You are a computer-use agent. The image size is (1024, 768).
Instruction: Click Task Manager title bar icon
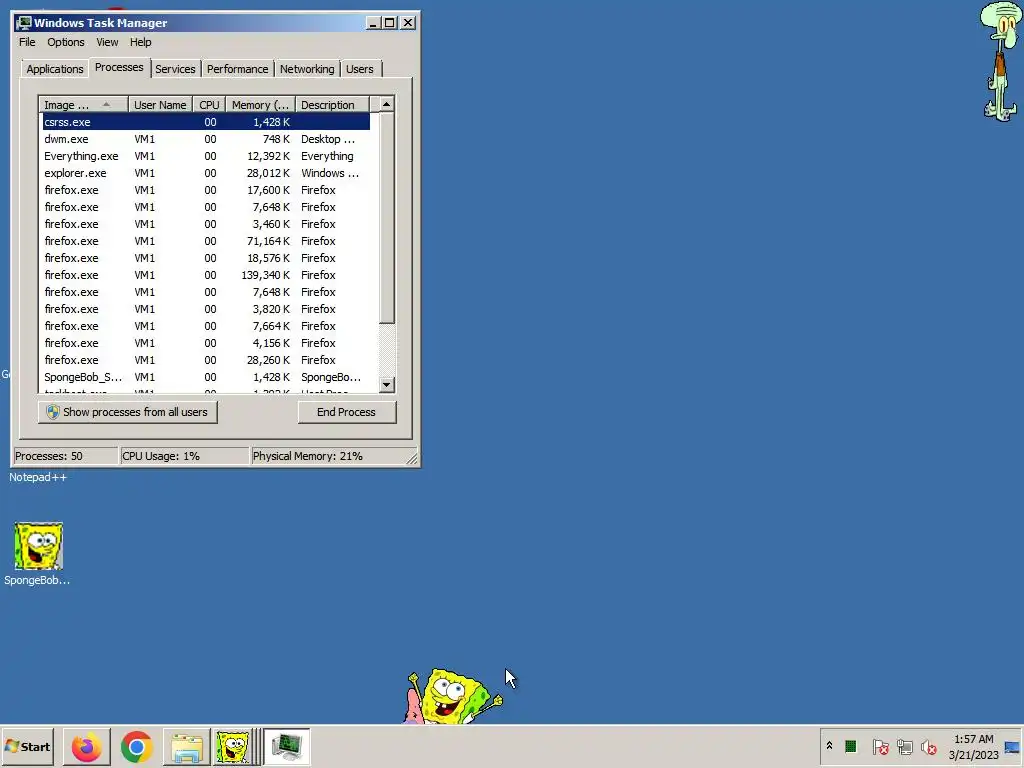click(24, 23)
